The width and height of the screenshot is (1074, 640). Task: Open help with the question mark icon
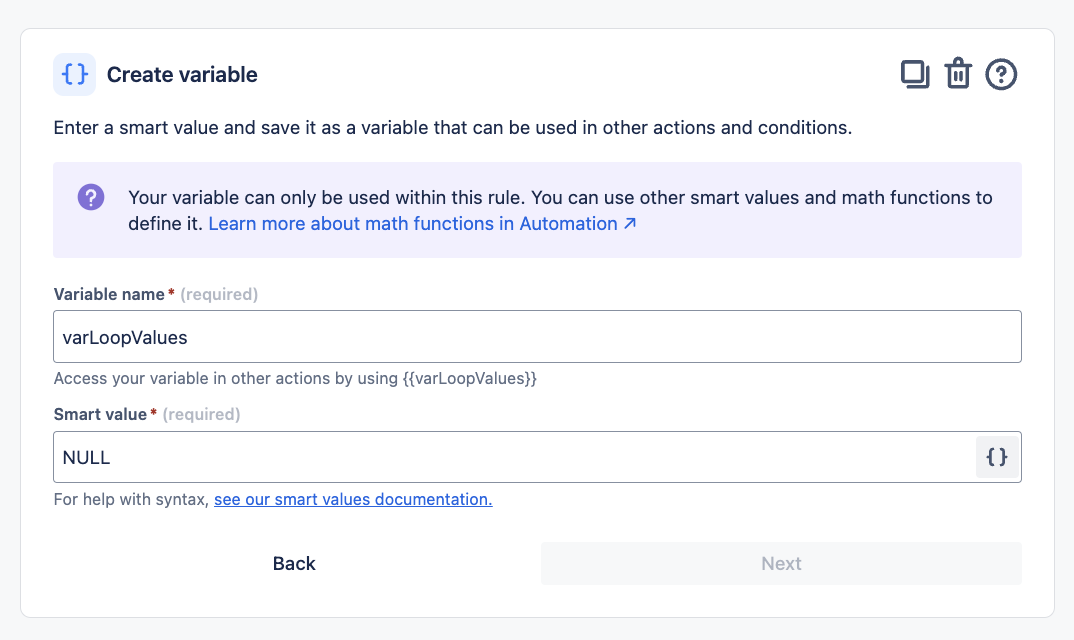click(x=1001, y=75)
